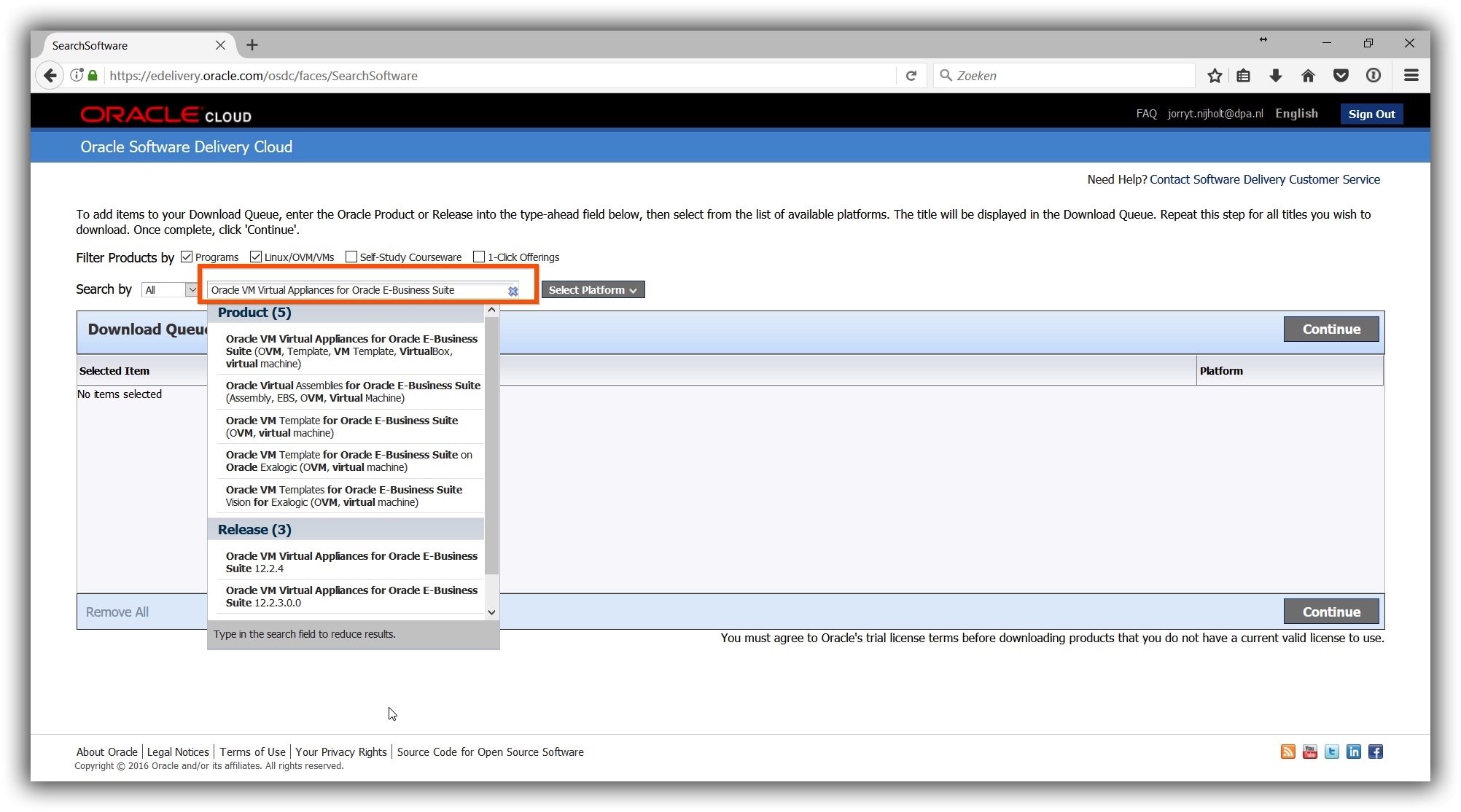Open the Facebook icon in footer
The image size is (1461, 812).
[x=1375, y=752]
